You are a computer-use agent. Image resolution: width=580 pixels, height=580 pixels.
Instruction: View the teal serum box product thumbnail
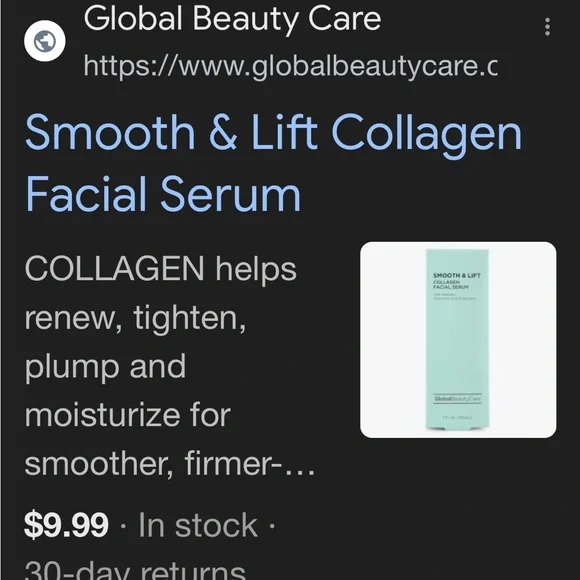pos(458,340)
